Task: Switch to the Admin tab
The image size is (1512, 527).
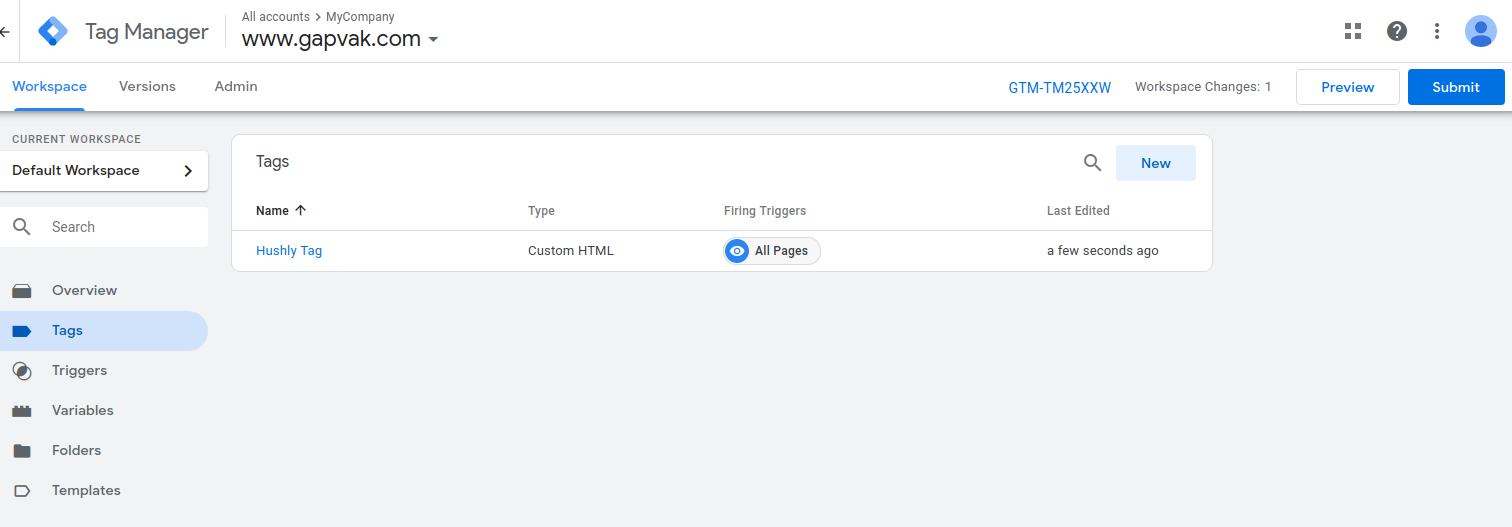Action: [x=236, y=87]
